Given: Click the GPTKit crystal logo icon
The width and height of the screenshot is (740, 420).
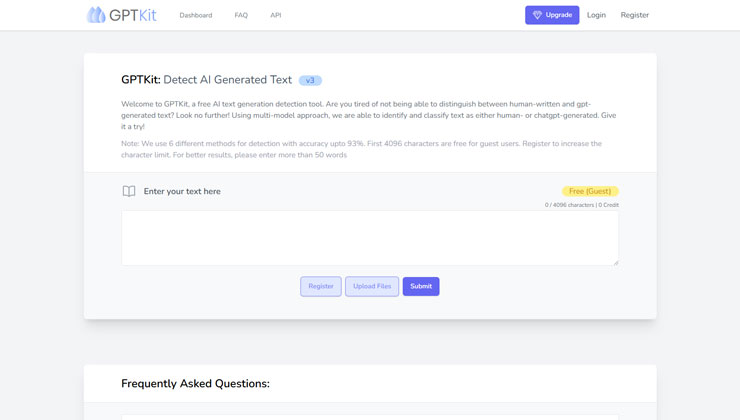Looking at the screenshot, I should 96,15.
